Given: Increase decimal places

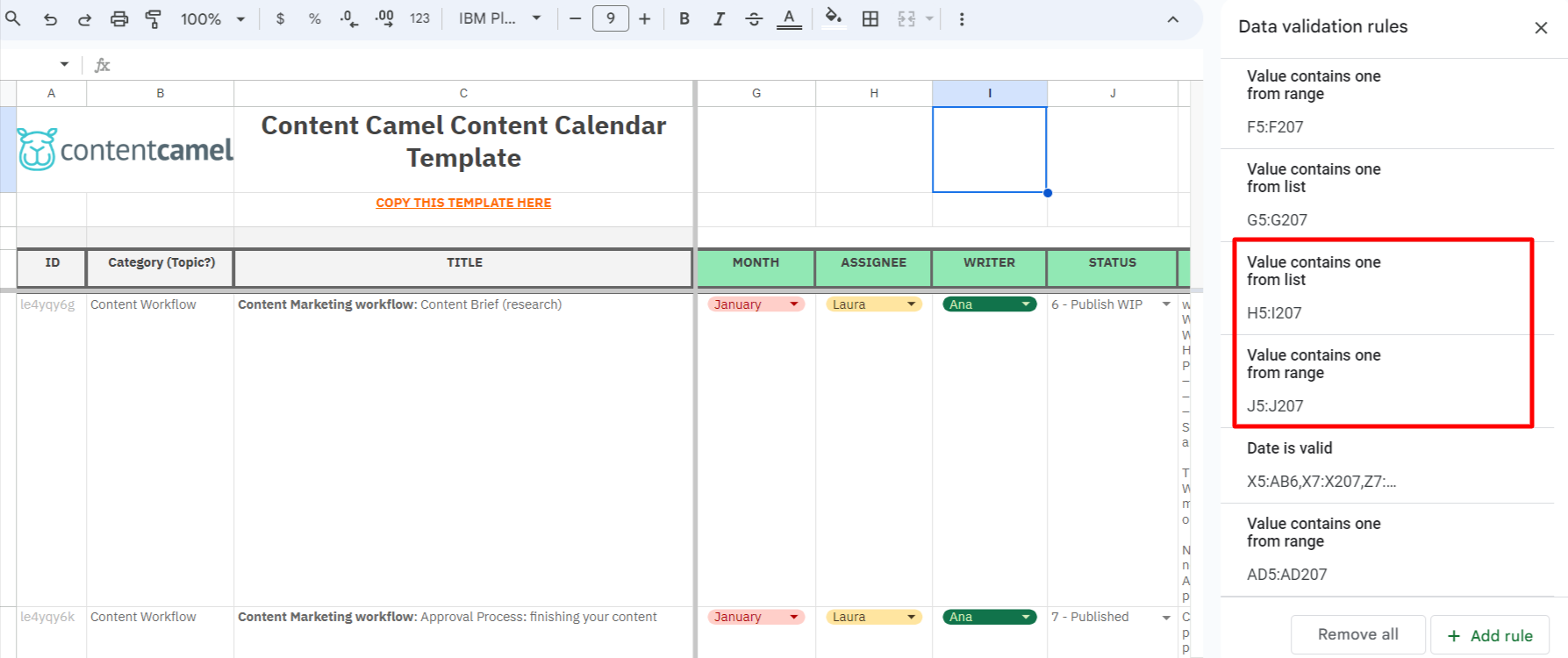Looking at the screenshot, I should click(x=384, y=18).
